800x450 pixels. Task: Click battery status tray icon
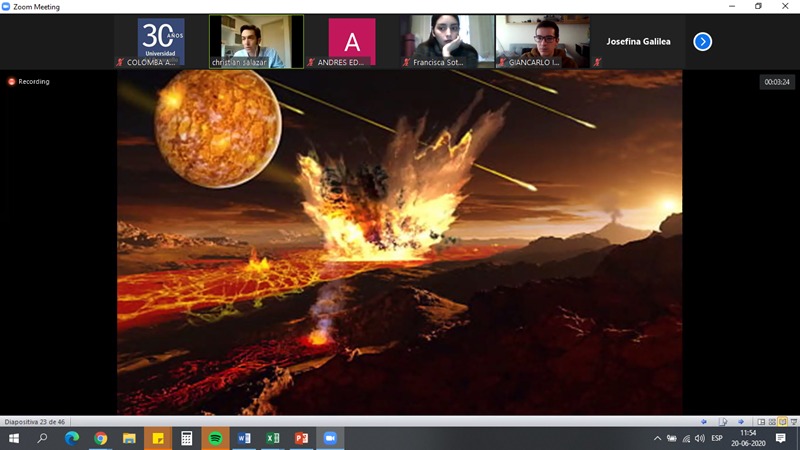[x=671, y=438]
